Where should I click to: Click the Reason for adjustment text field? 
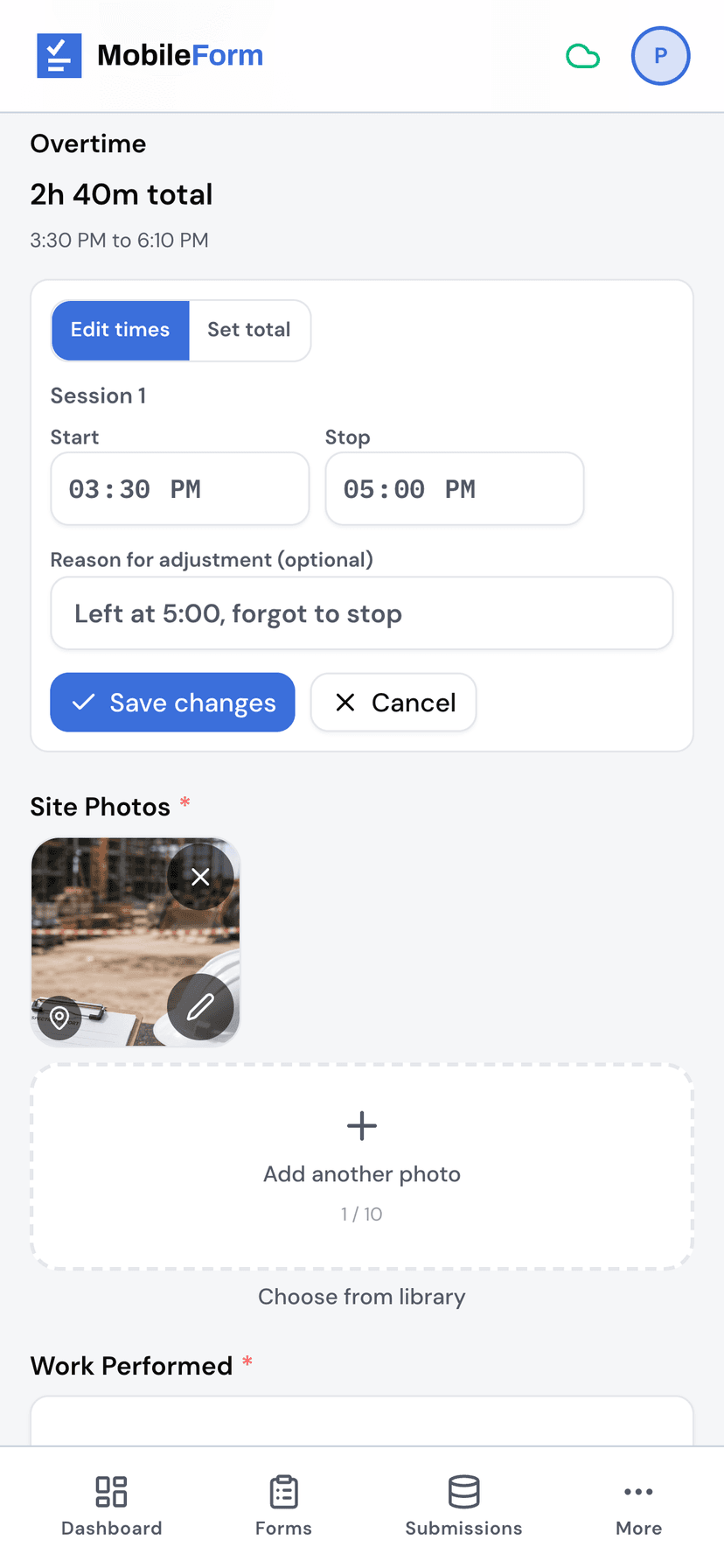tap(362, 613)
